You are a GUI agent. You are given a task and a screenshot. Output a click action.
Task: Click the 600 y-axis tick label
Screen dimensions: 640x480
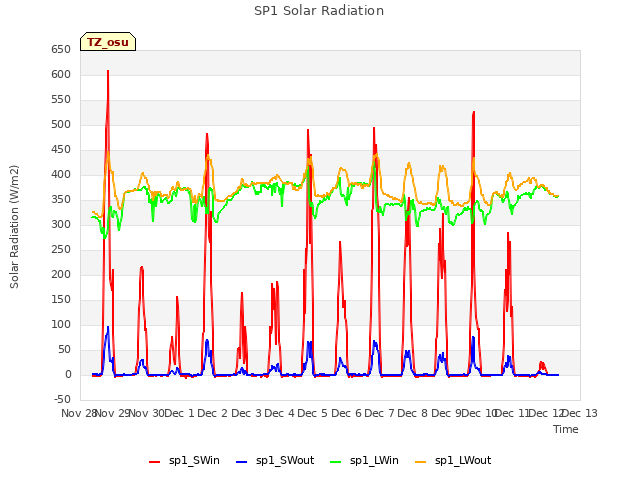(x=61, y=74)
